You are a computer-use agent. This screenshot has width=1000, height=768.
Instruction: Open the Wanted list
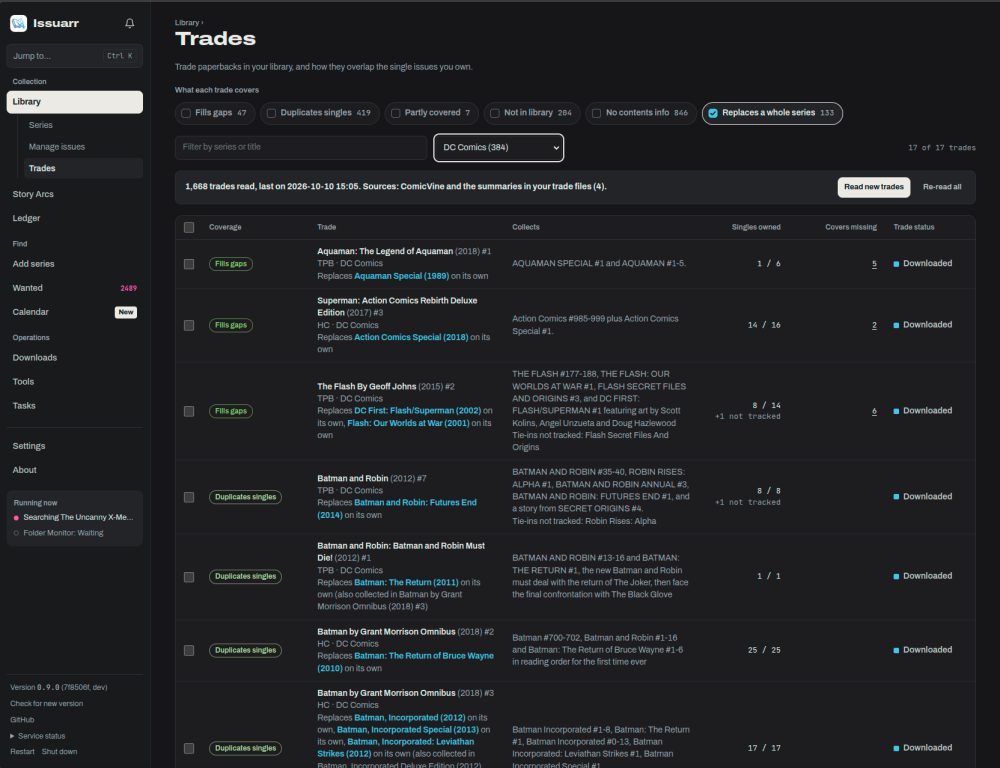point(27,288)
